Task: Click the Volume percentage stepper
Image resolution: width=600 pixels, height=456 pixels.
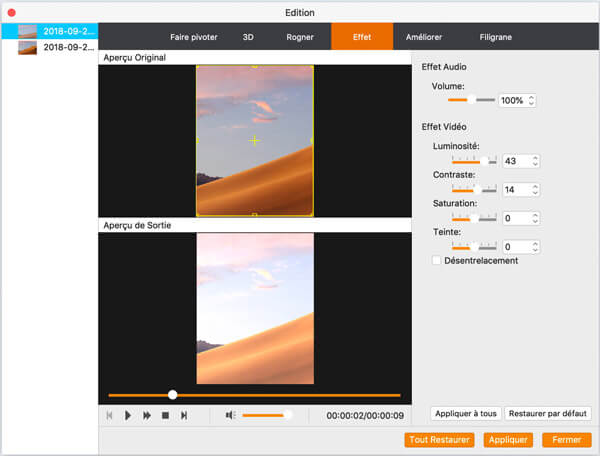Action: [x=532, y=101]
